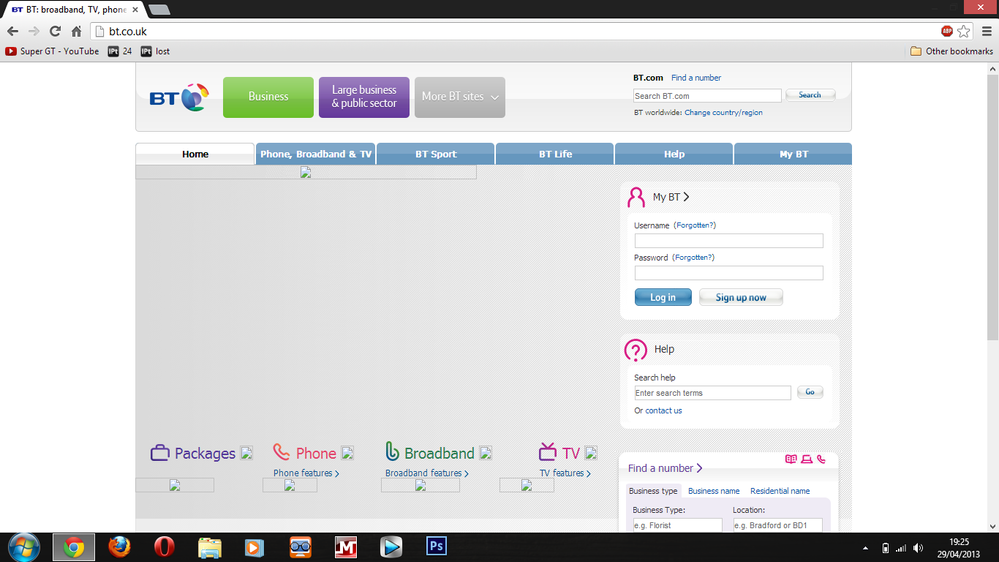Screen dimensions: 999x562
Task: Click the Packages briefcase icon
Action: tap(160, 452)
